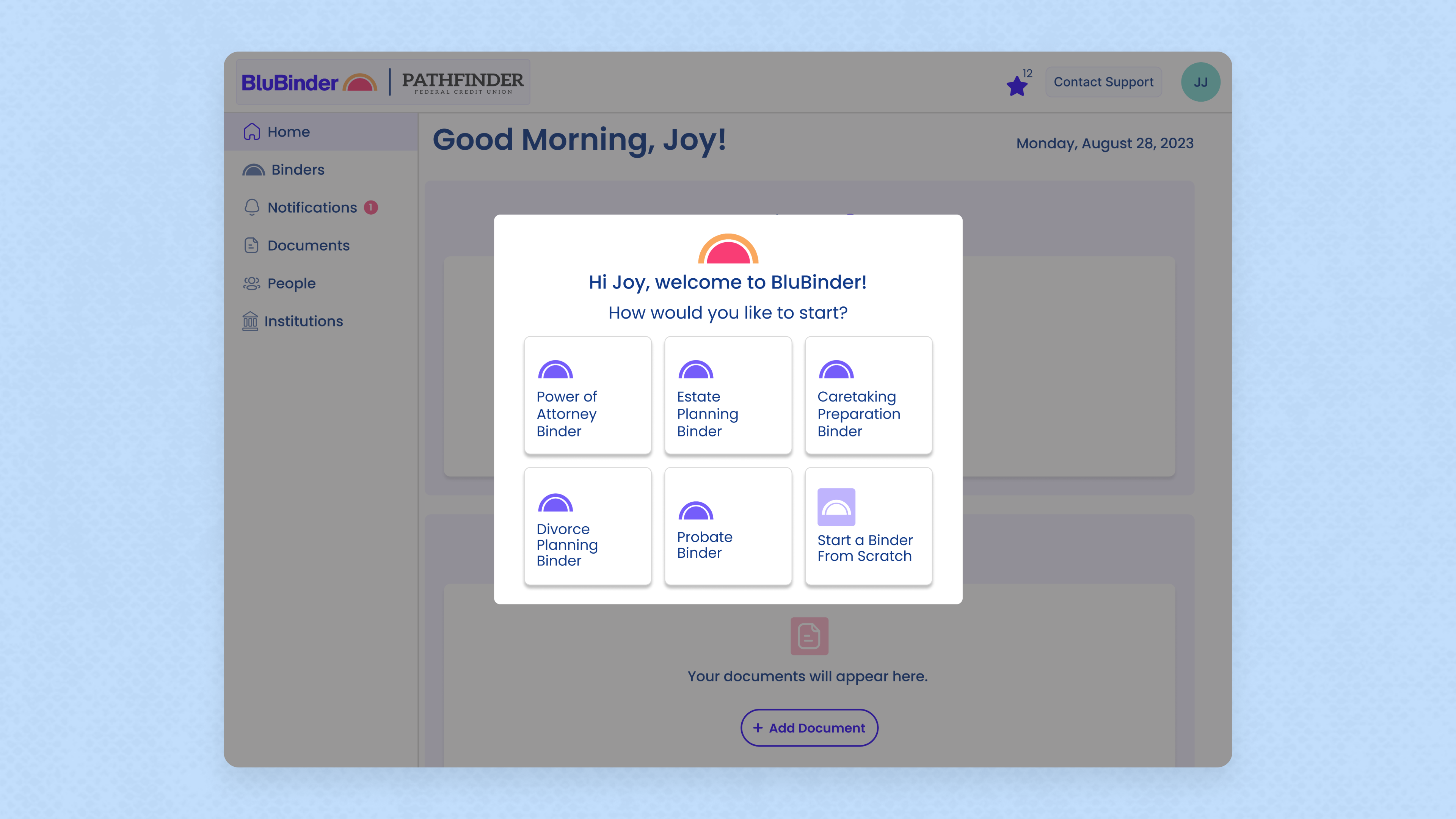Pick the Caretaking Preparation Binder card
Image resolution: width=1456 pixels, height=819 pixels.
click(x=868, y=395)
